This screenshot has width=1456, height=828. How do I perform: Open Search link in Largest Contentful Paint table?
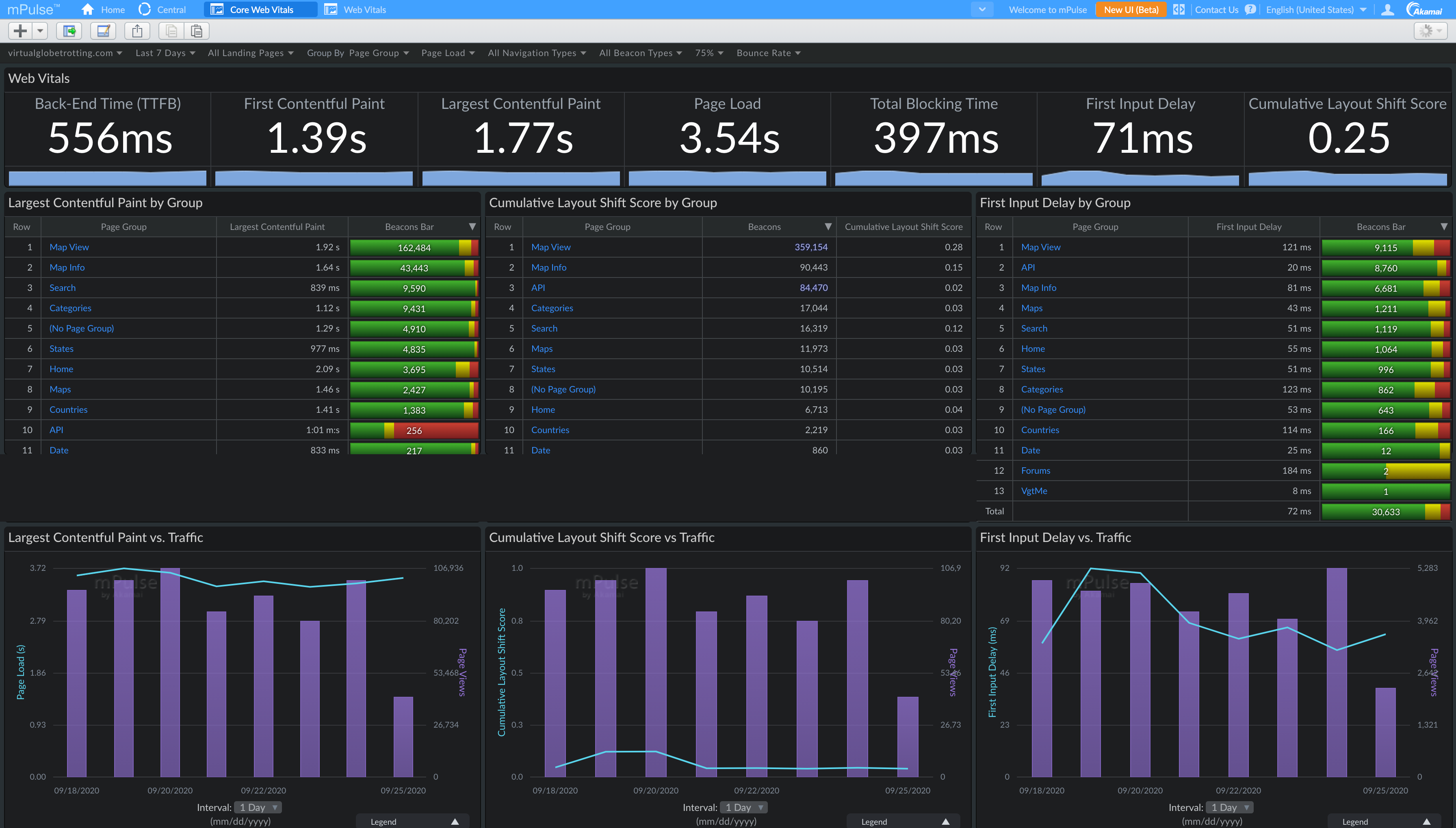click(63, 288)
